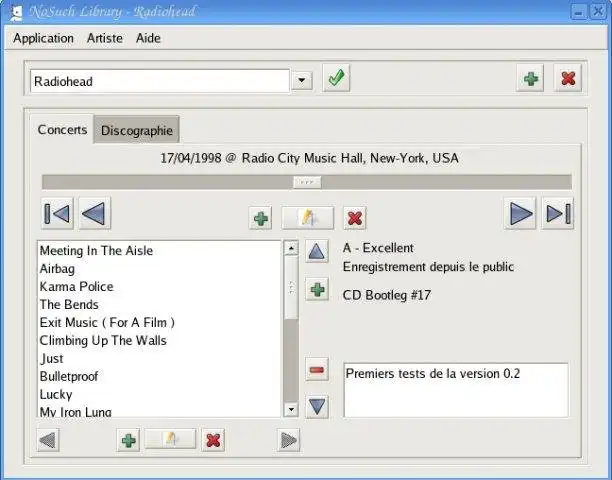Viewport: 612px width, 480px height.
Task: Click the A - Excellent rating text
Action: point(378,248)
